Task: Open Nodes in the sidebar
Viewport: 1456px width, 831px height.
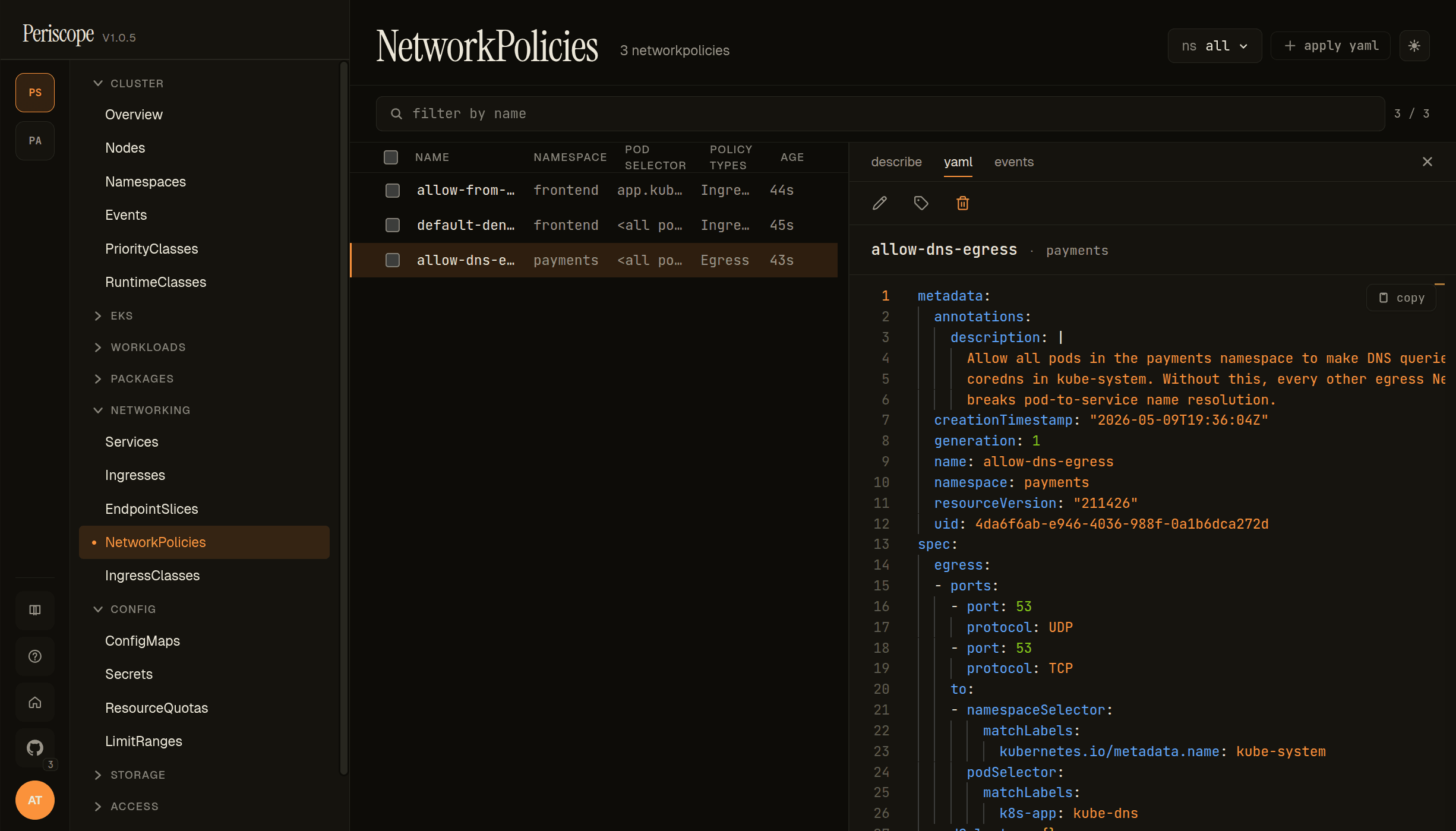Action: click(204, 148)
